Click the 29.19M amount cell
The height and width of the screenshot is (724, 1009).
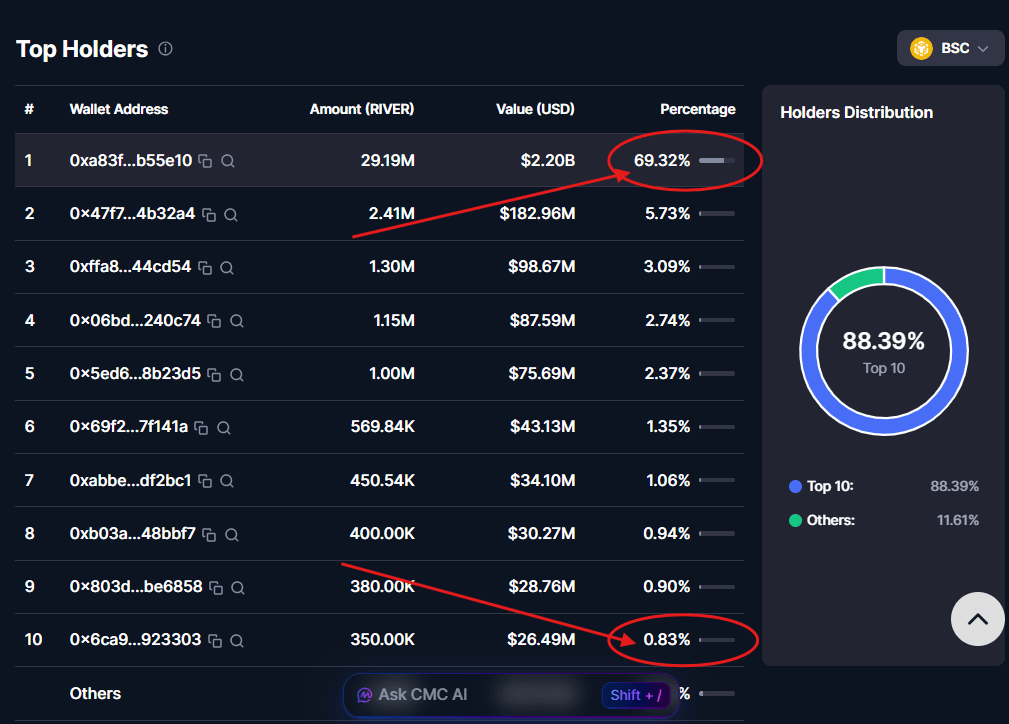[x=387, y=160]
